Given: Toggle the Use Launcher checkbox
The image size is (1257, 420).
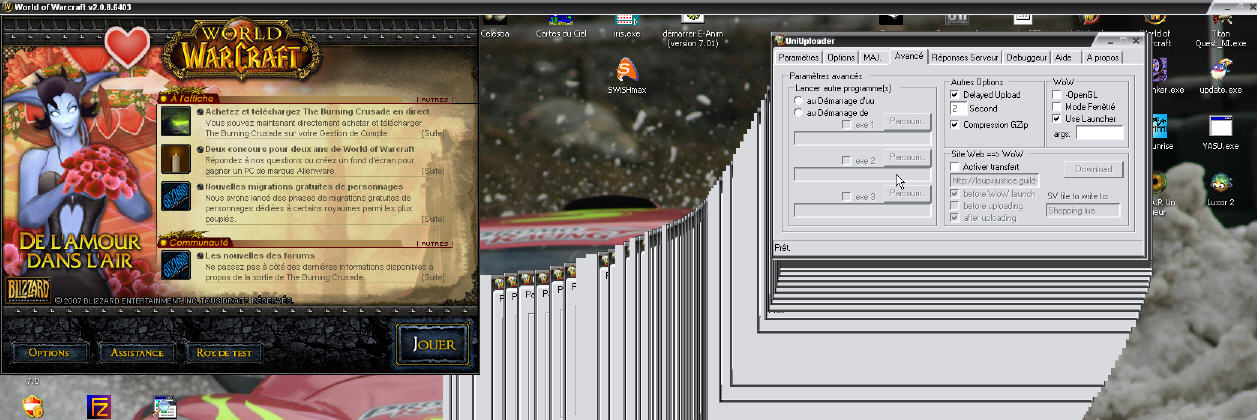Looking at the screenshot, I should tap(1057, 119).
